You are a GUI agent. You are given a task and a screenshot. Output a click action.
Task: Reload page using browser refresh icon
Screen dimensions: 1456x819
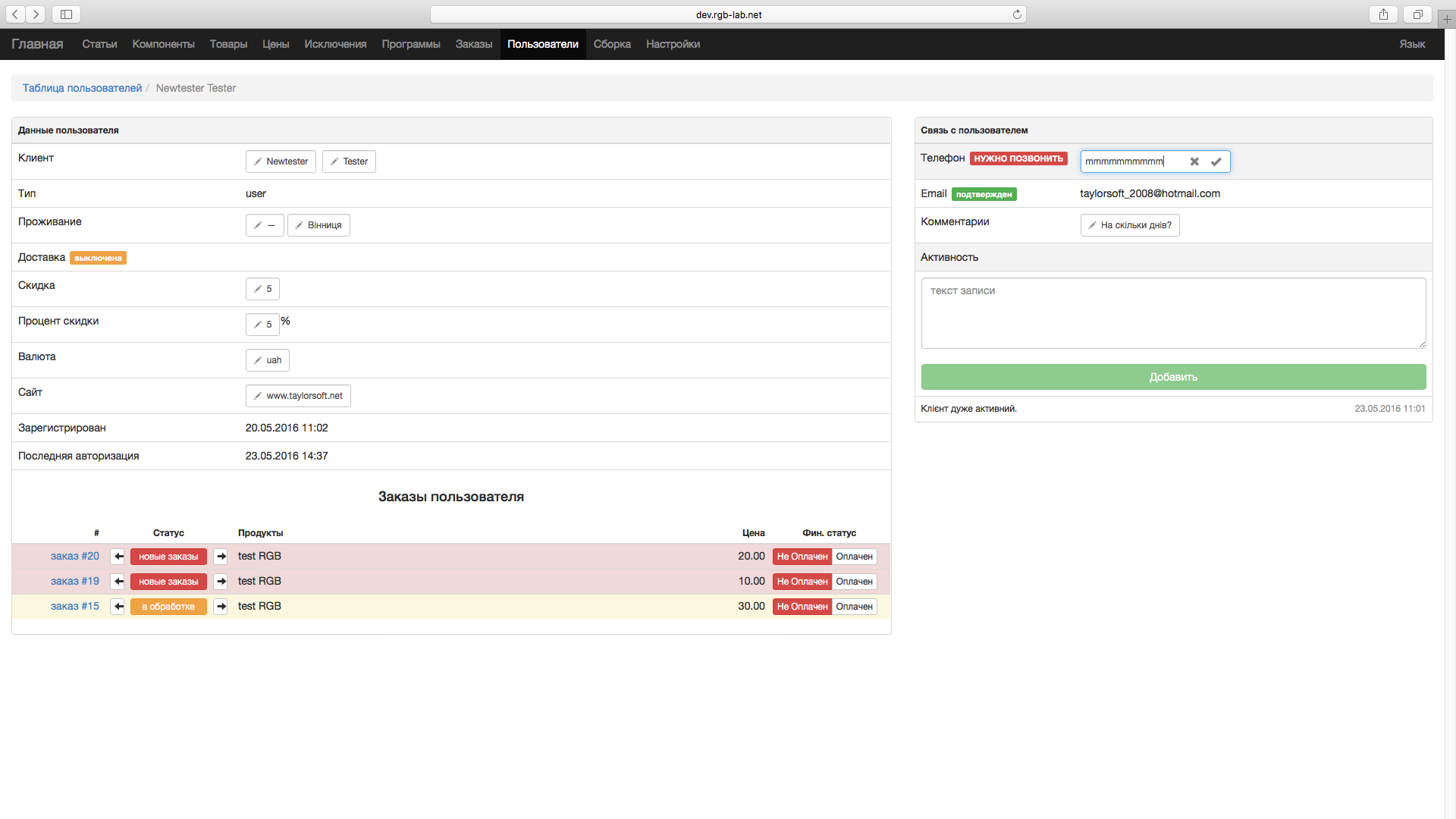coord(1017,14)
